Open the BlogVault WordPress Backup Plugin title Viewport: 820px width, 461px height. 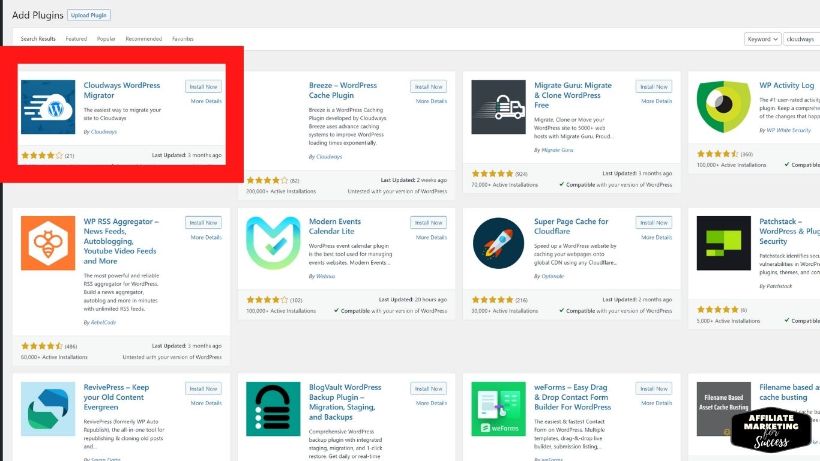(345, 402)
